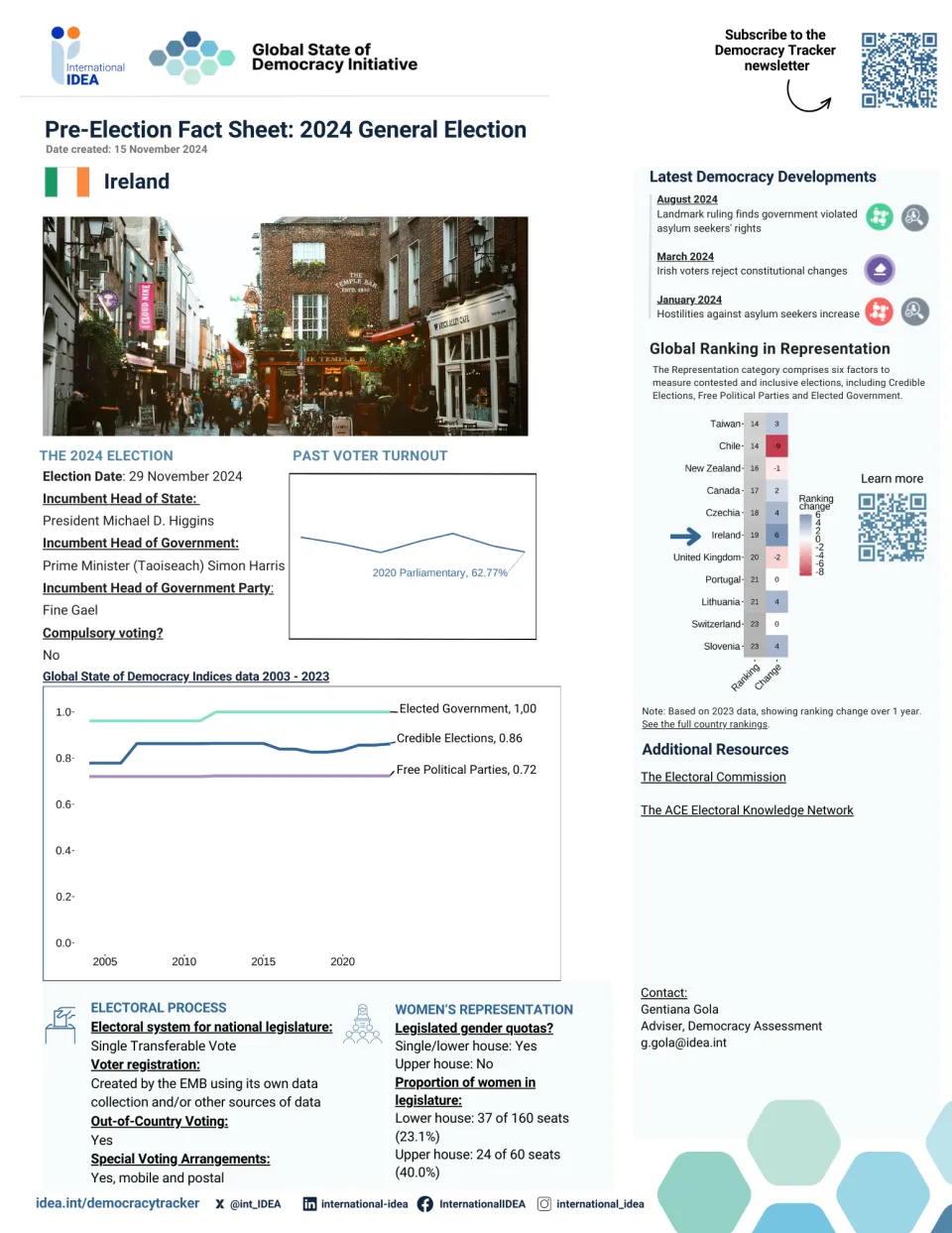Viewport: 952px width, 1233px height.
Task: Click the @int_IDEA handle
Action: tap(256, 1204)
